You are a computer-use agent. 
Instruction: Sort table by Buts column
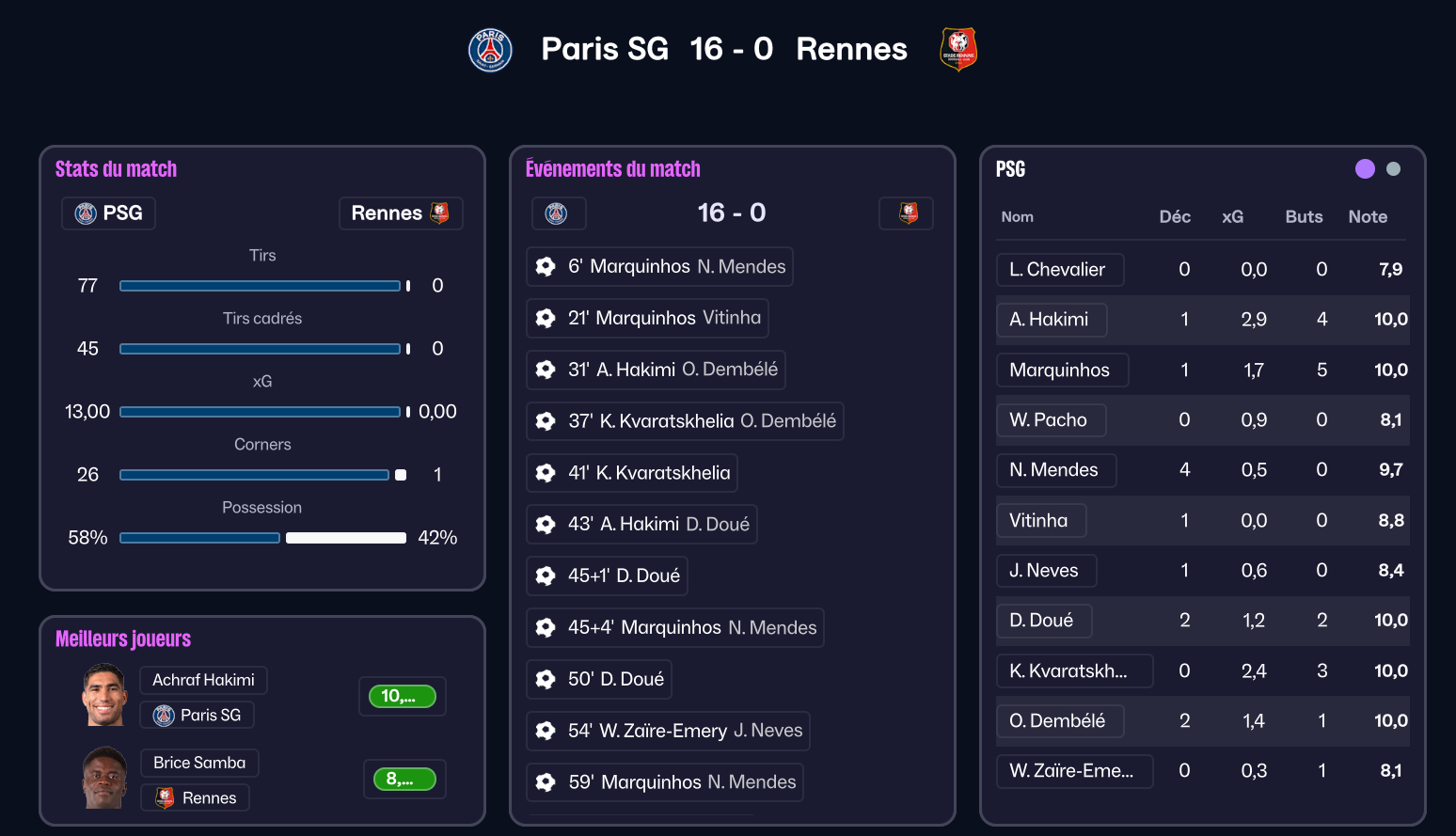1304,217
